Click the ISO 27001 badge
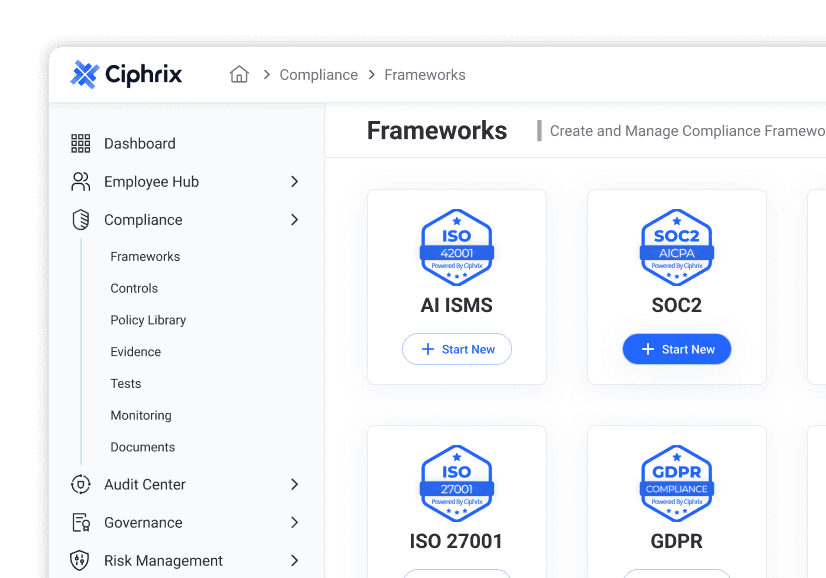This screenshot has width=826, height=578. pyautogui.click(x=457, y=484)
